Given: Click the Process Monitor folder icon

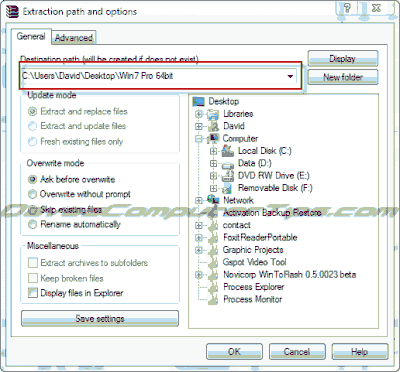Looking at the screenshot, I should click(x=213, y=299).
